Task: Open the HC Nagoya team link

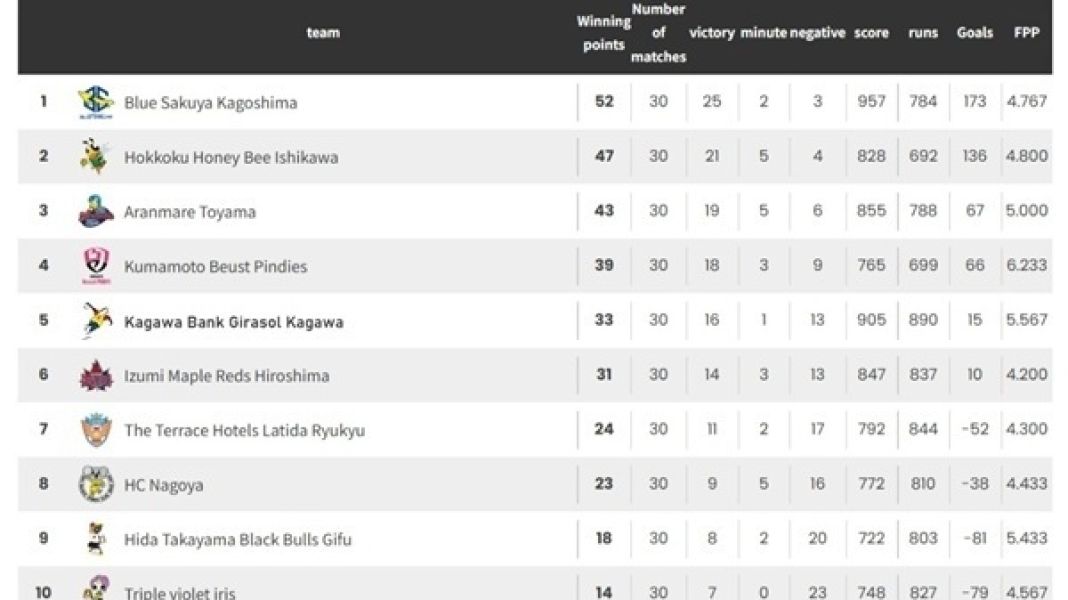Action: pos(163,485)
